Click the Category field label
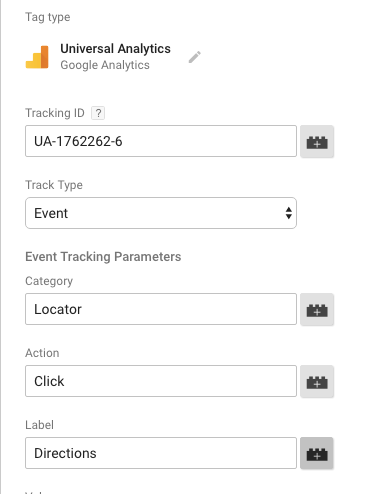392x494 pixels. point(49,281)
